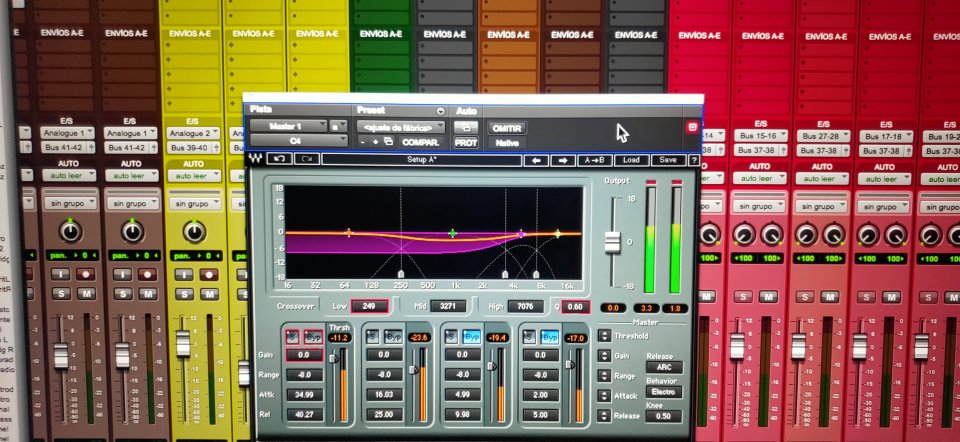960x442 pixels.
Task: Click the Knee 0.50 value field
Action: coord(664,416)
